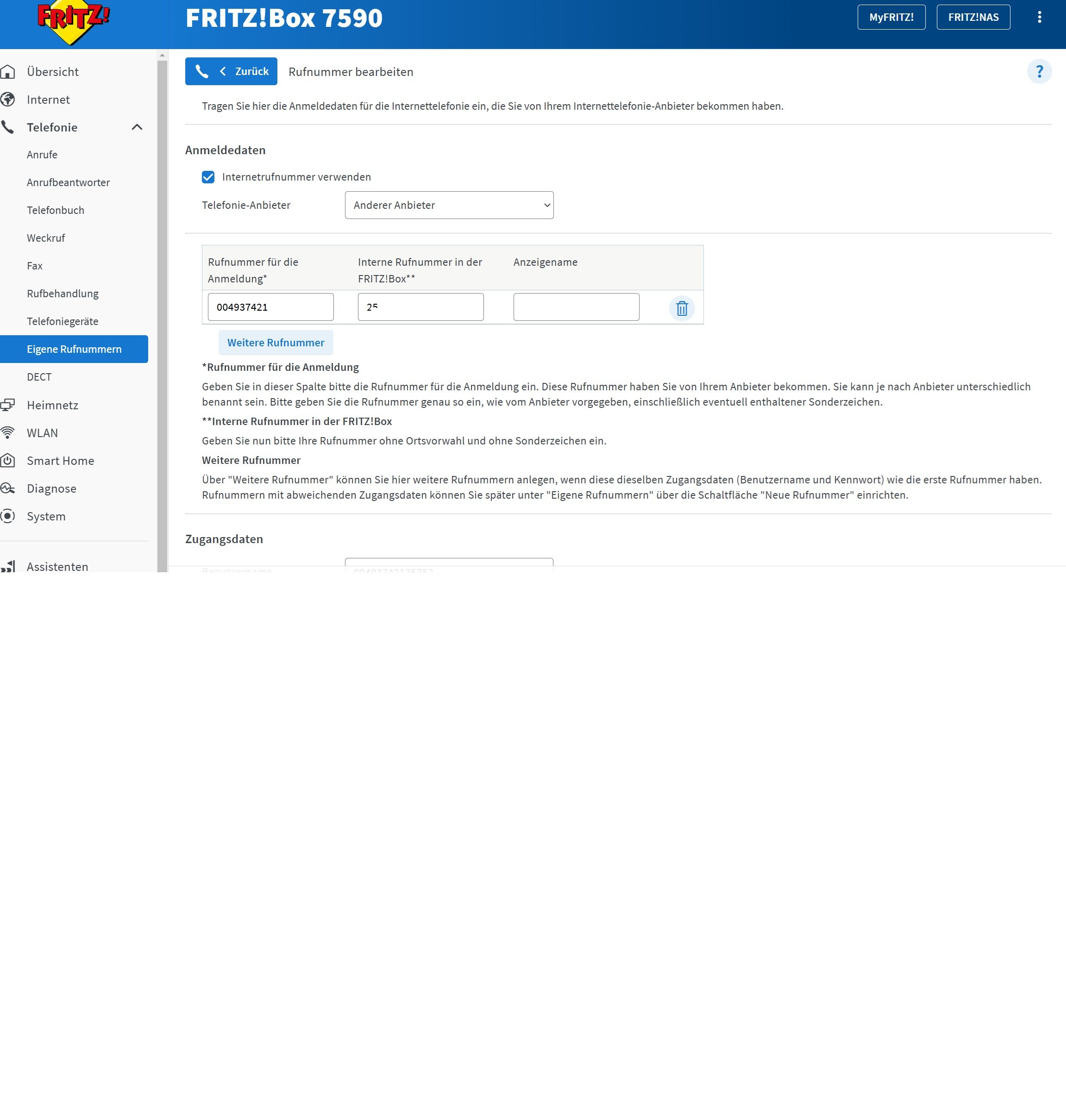Open the Telefonie-Anbieter dropdown
Screen dimensions: 1066x1120
pos(448,205)
